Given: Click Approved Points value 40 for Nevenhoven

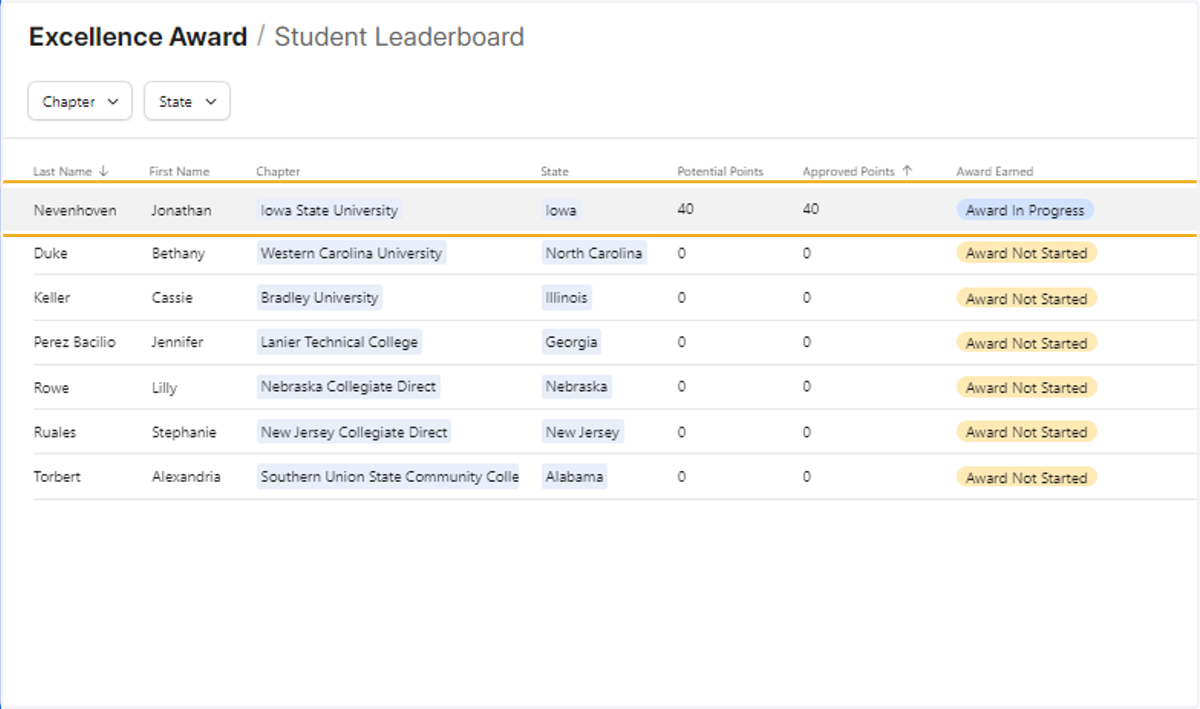Looking at the screenshot, I should click(x=810, y=209).
